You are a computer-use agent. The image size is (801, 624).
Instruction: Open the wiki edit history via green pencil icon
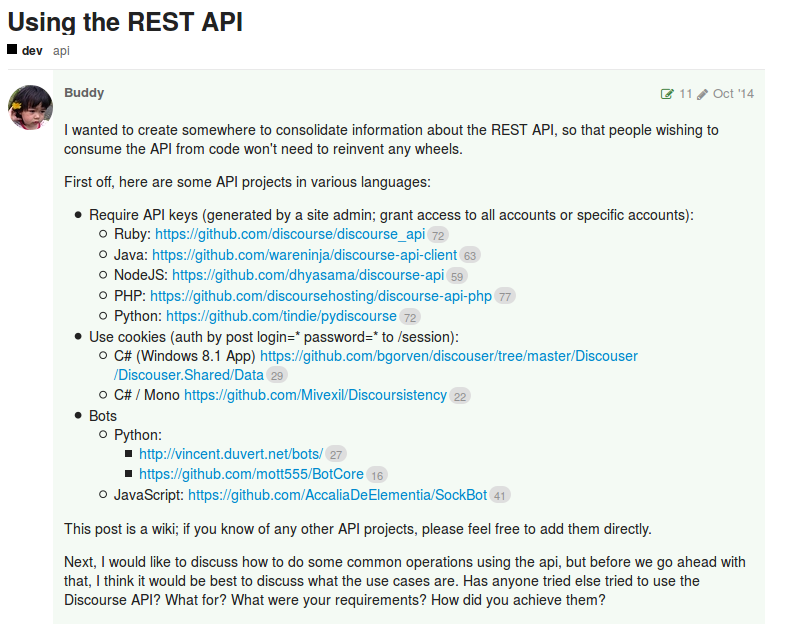(668, 93)
